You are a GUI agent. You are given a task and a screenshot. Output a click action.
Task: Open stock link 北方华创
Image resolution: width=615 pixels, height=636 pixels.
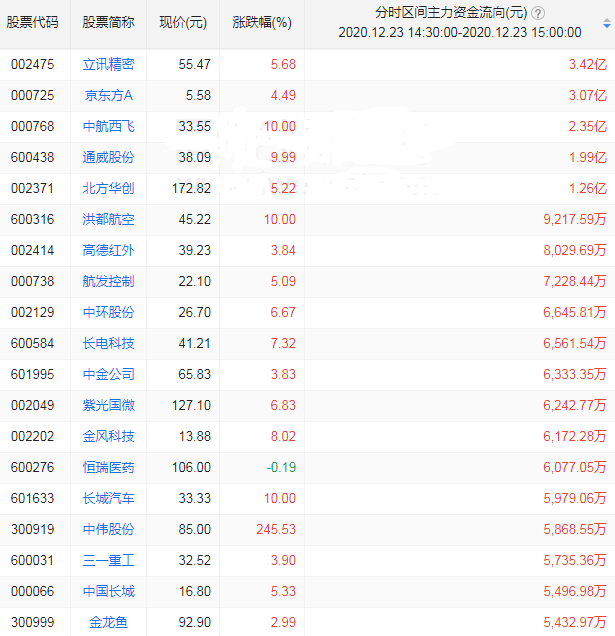(x=108, y=189)
